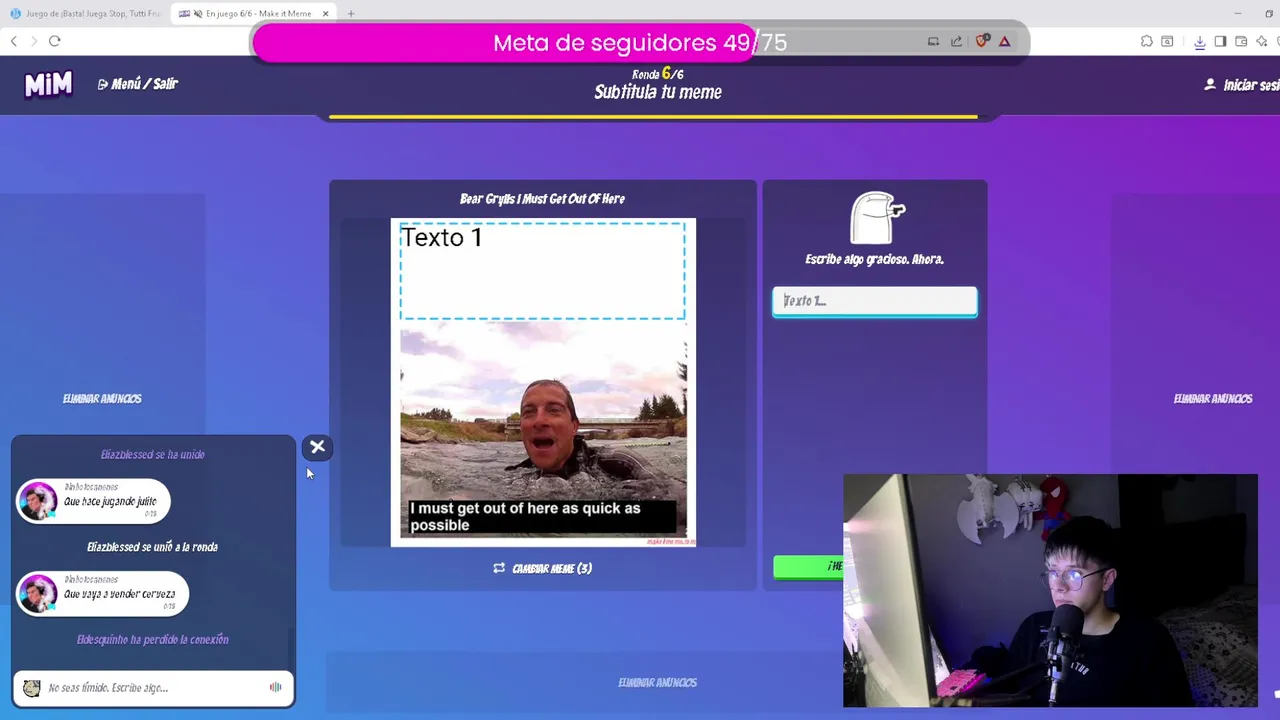
Task: Click Iniciar sesión user icon
Action: click(x=1210, y=85)
